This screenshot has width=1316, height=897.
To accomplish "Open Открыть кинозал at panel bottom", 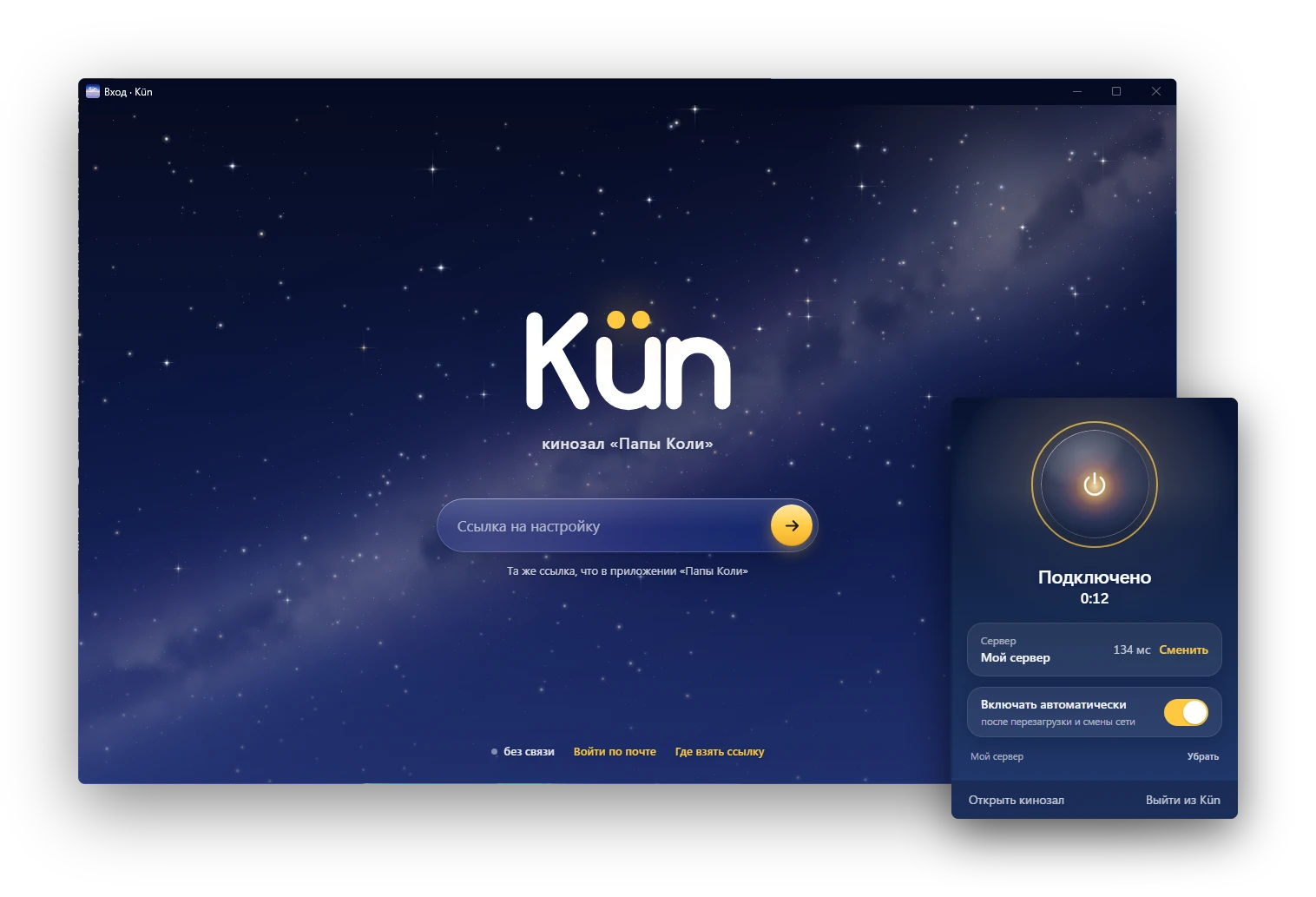I will pos(1017,800).
